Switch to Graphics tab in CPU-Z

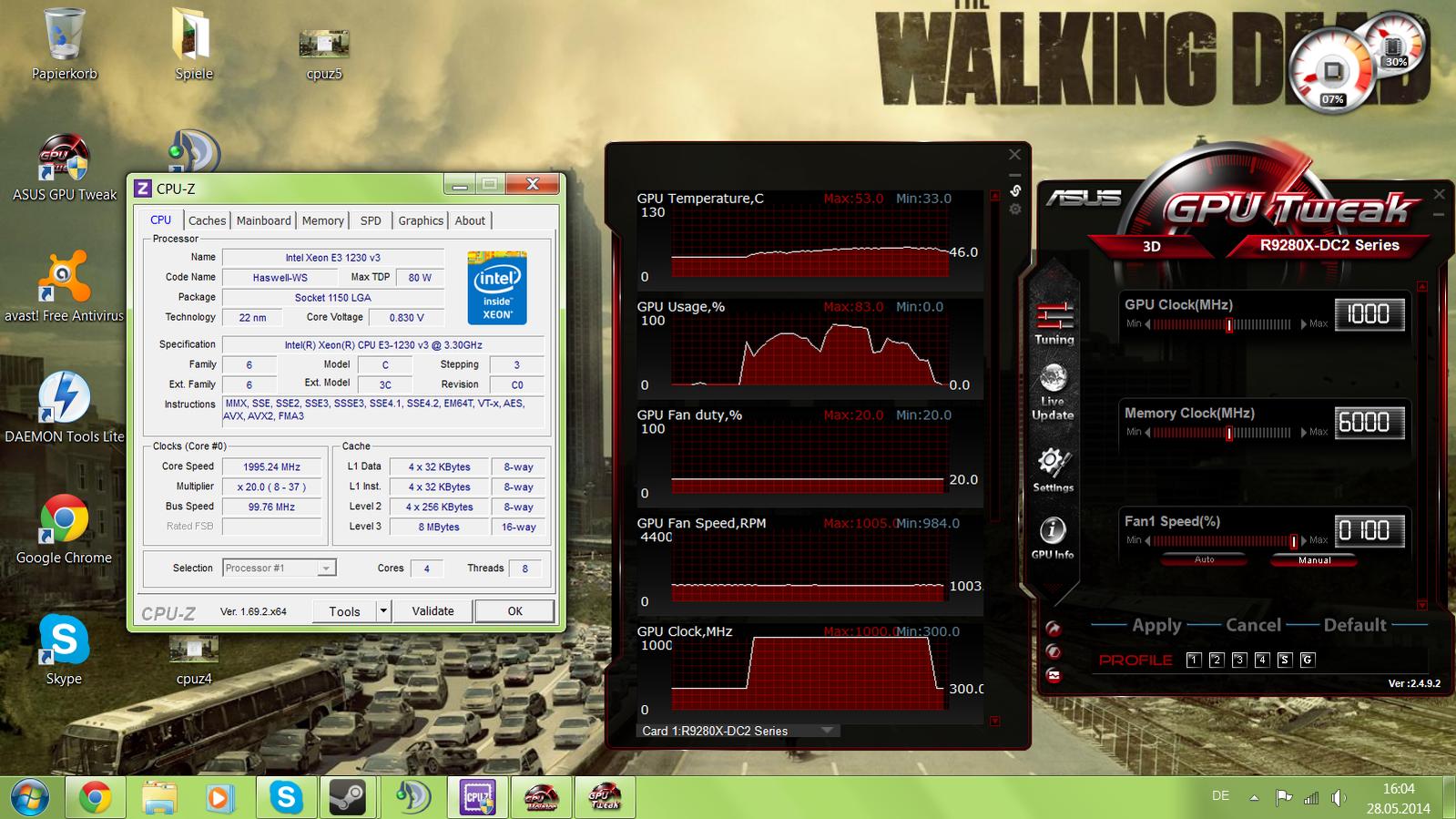pos(421,220)
